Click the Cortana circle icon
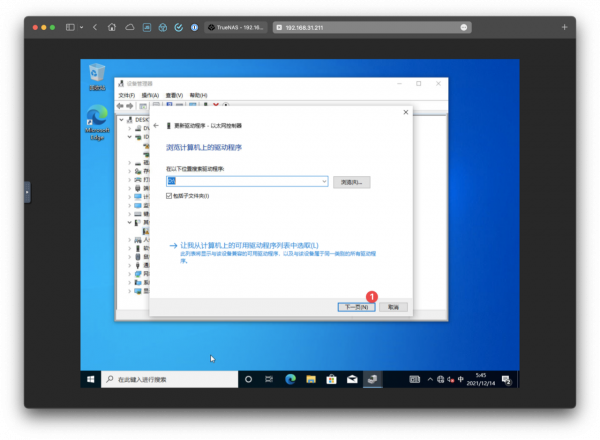The width and height of the screenshot is (600, 440). click(248, 379)
